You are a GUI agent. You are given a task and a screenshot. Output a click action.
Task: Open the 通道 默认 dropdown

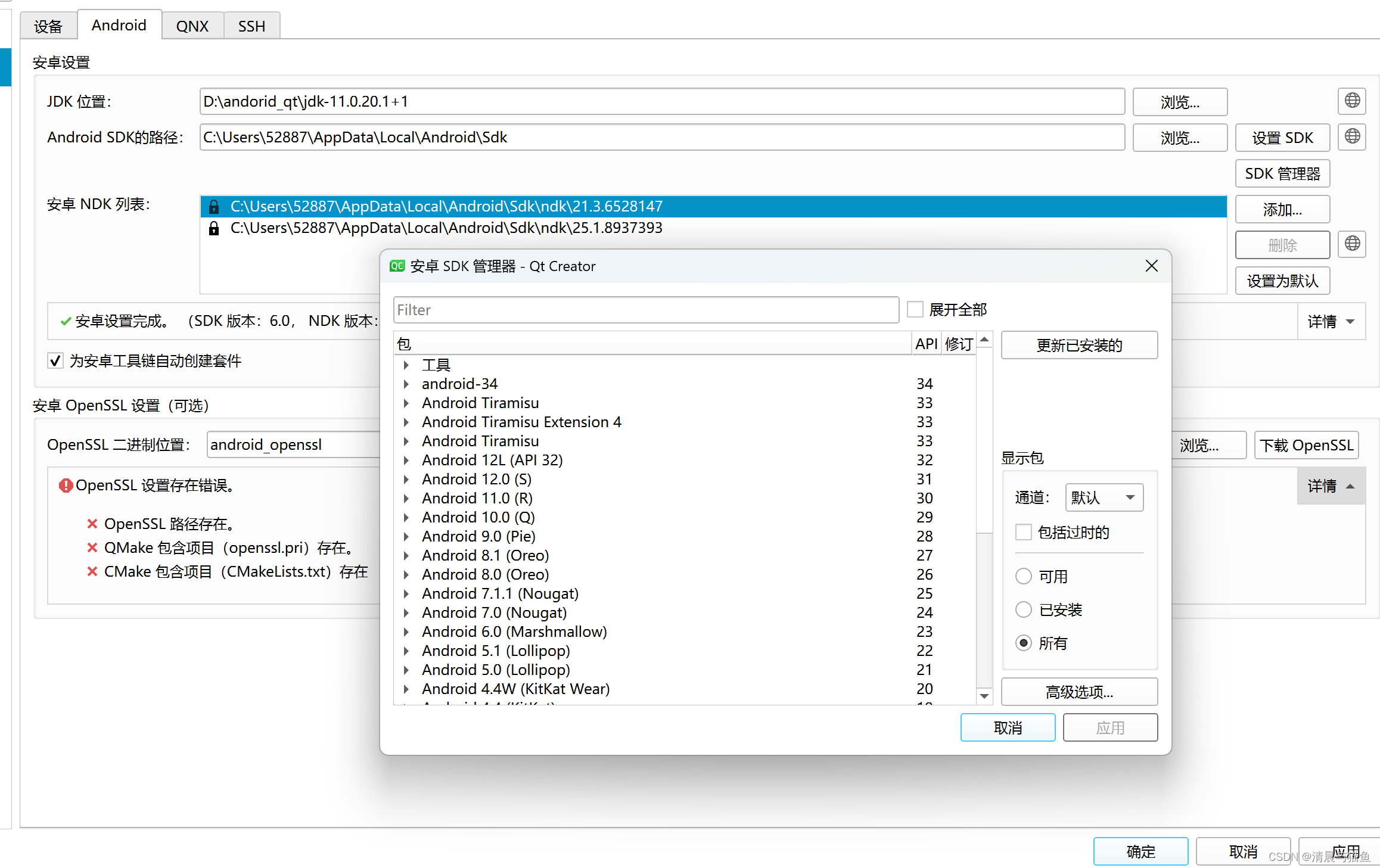(x=1104, y=497)
